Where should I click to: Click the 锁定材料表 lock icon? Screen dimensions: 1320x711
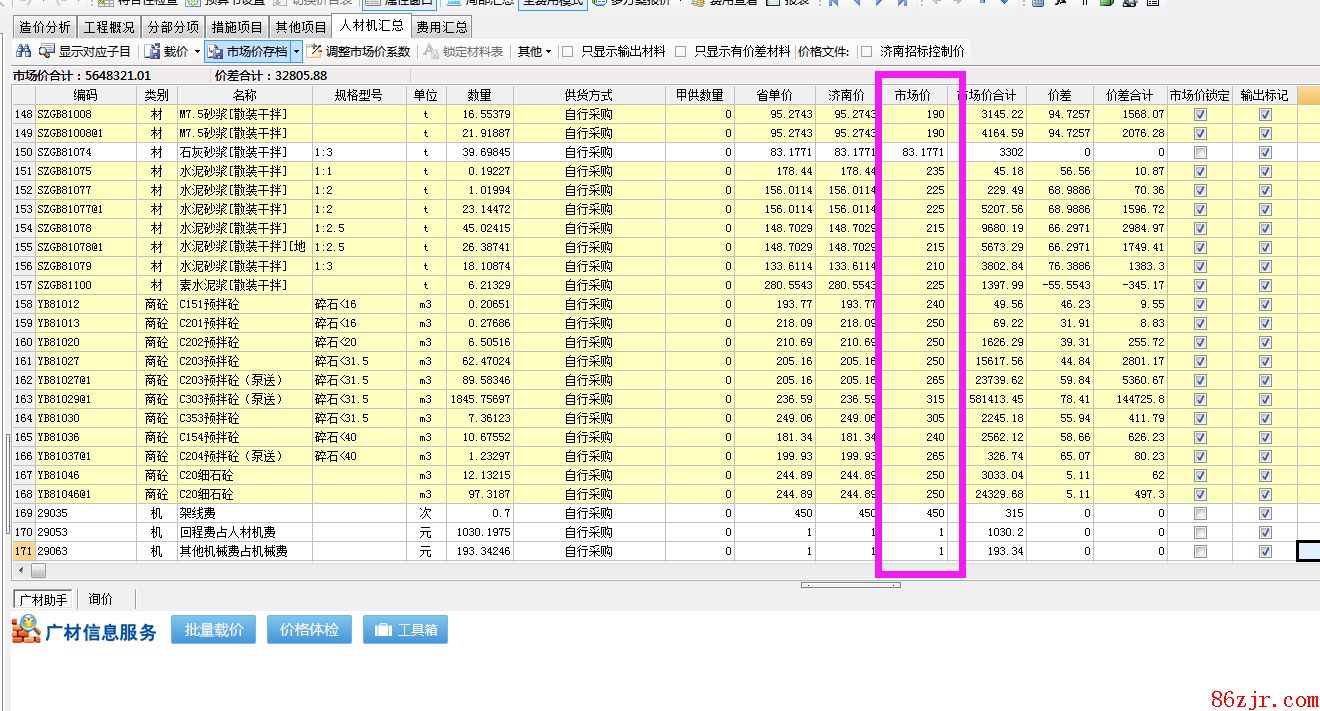(431, 51)
